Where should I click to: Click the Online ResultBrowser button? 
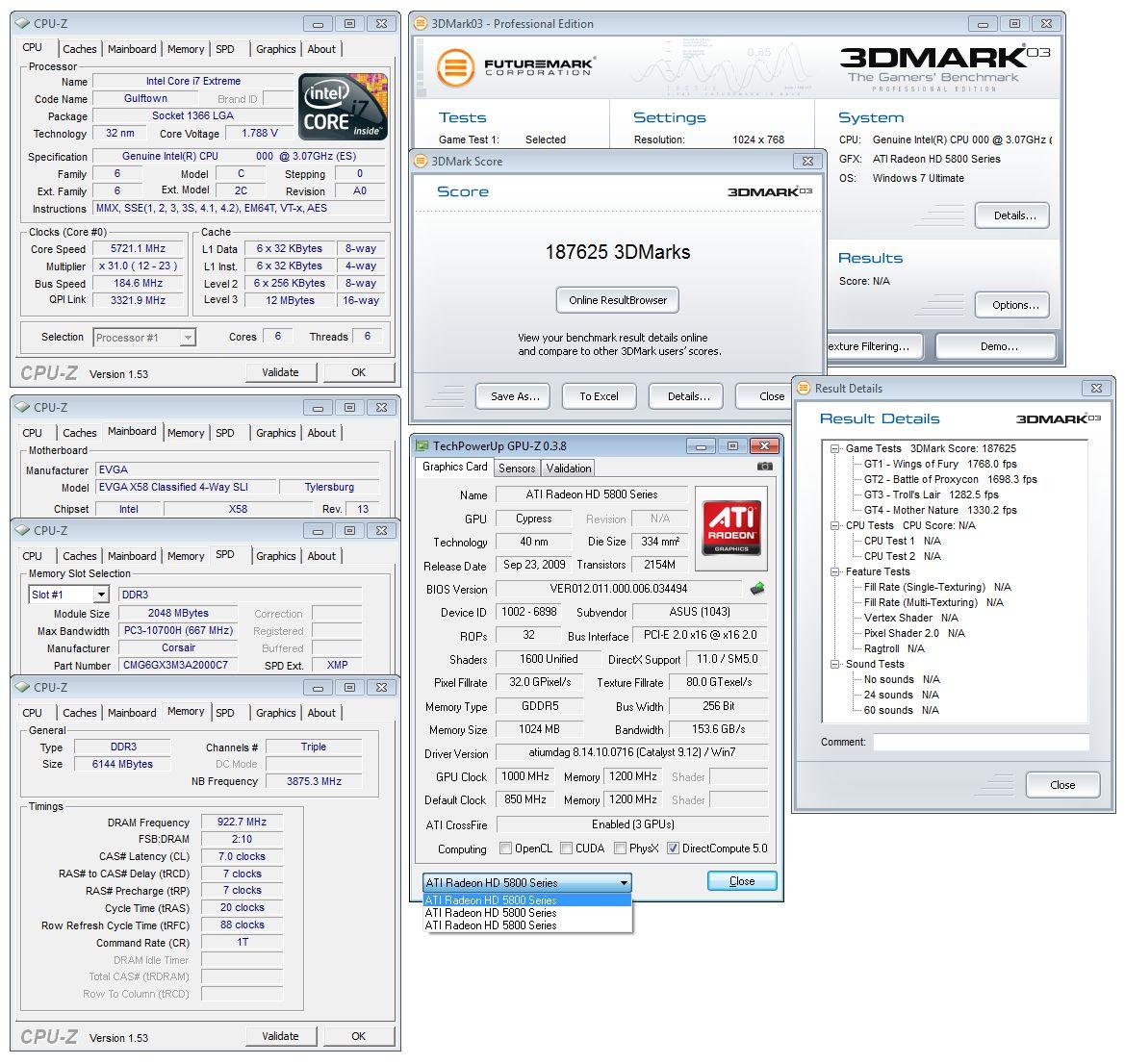click(x=618, y=300)
